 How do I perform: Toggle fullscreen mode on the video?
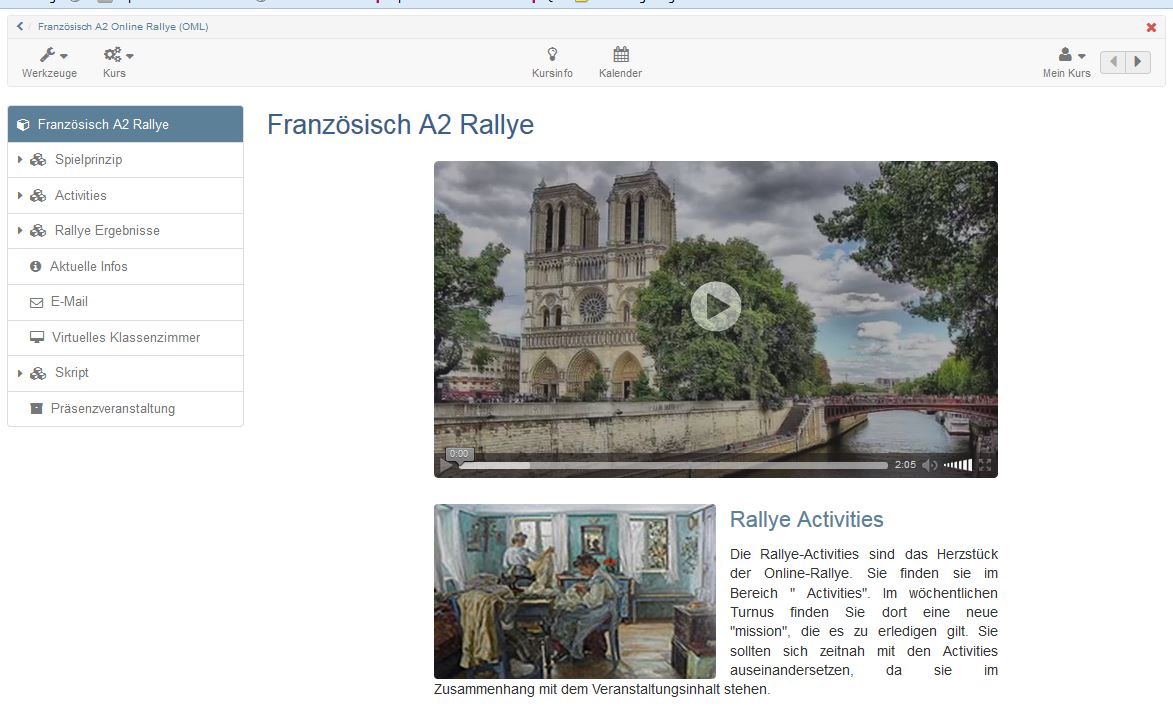coord(984,464)
